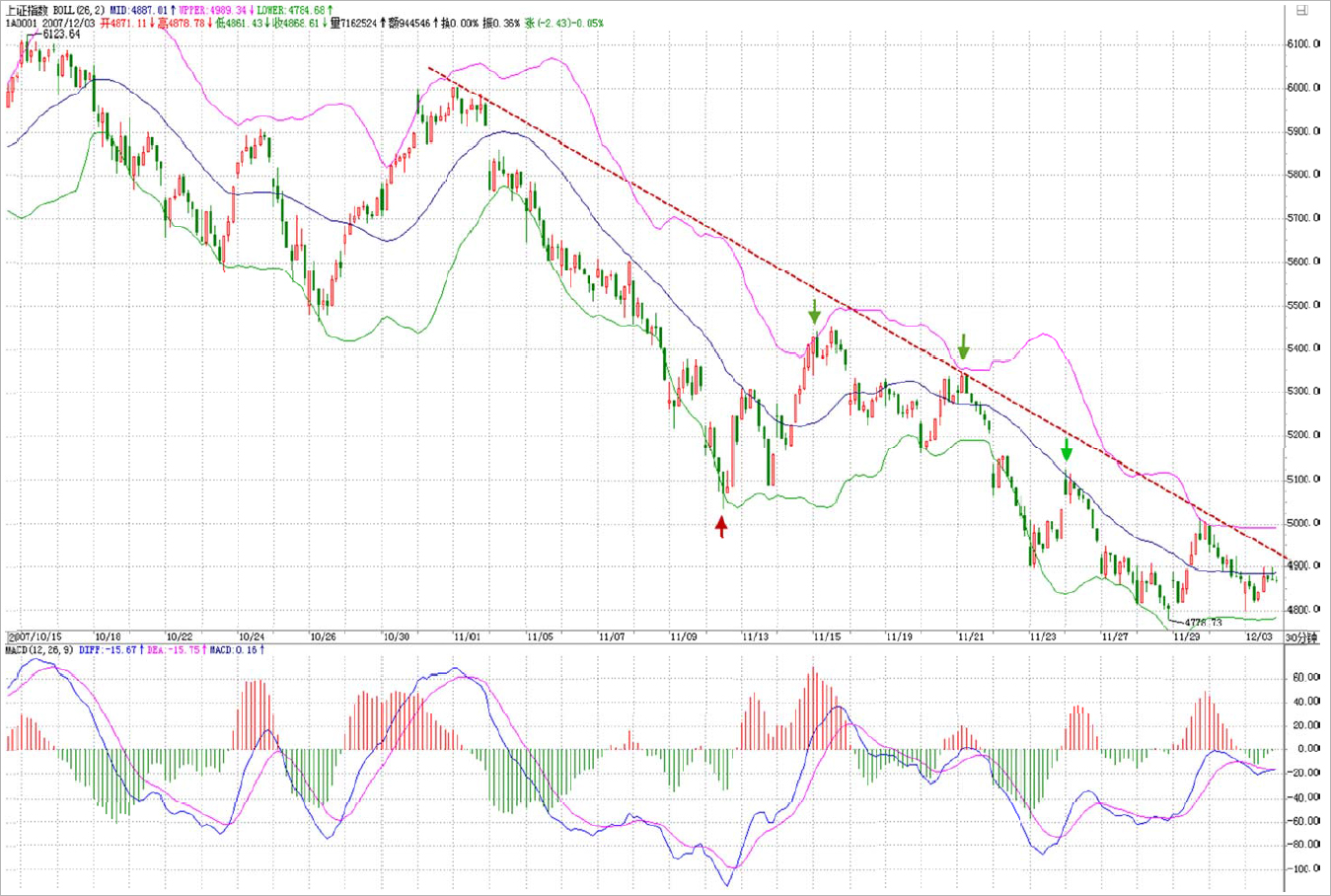Click the small icon left of 2007/10/15

click(x=11, y=637)
